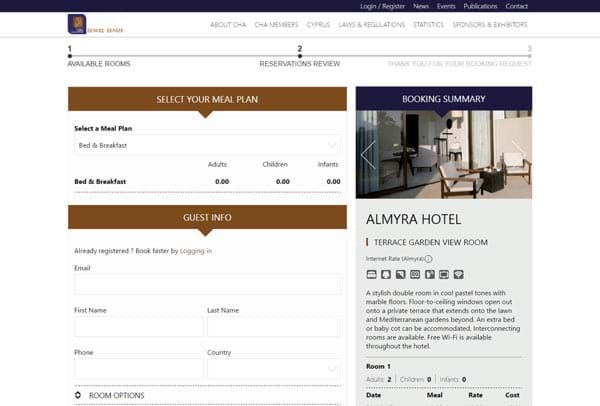Open the Events link
600x406 pixels.
(x=446, y=6)
